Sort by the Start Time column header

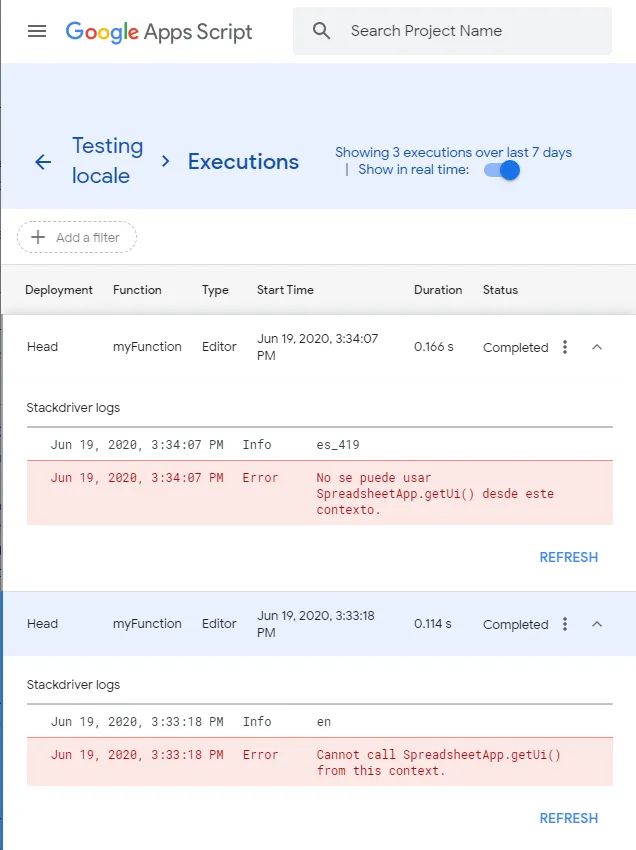pyautogui.click(x=285, y=290)
